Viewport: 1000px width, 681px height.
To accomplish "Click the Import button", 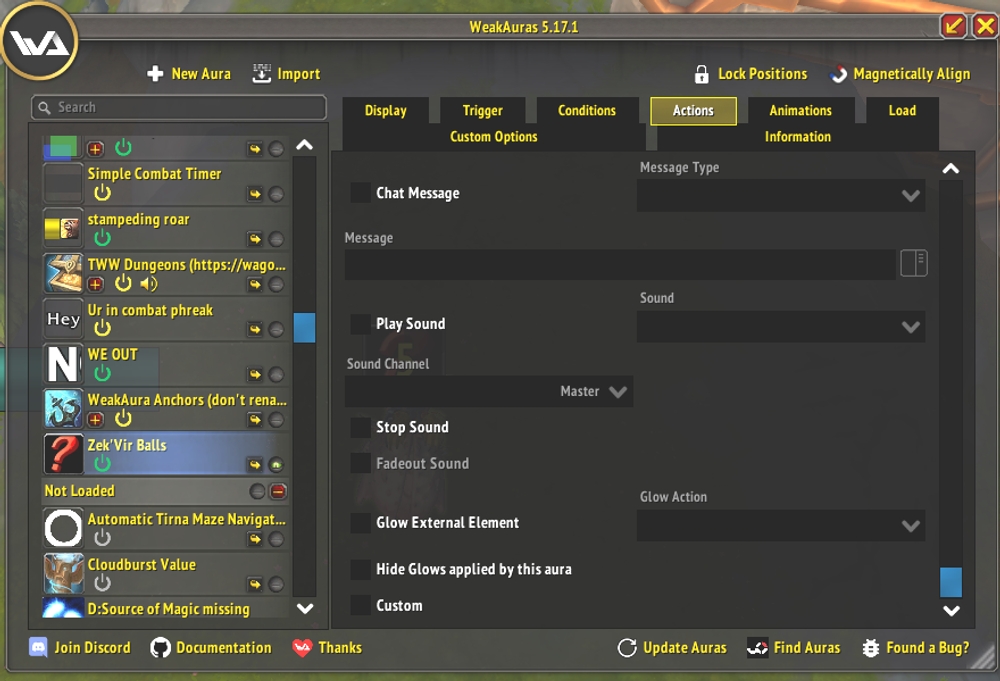I will click(x=286, y=74).
